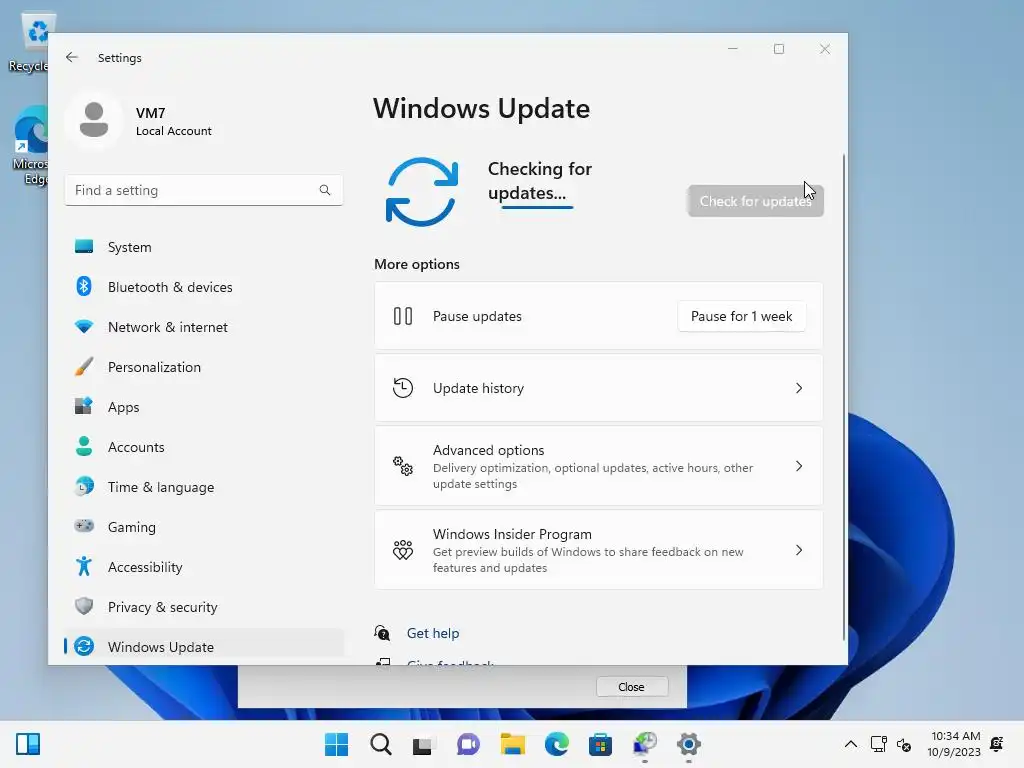1024x768 pixels.
Task: Click the Accessibility figure icon
Action: pyautogui.click(x=84, y=566)
